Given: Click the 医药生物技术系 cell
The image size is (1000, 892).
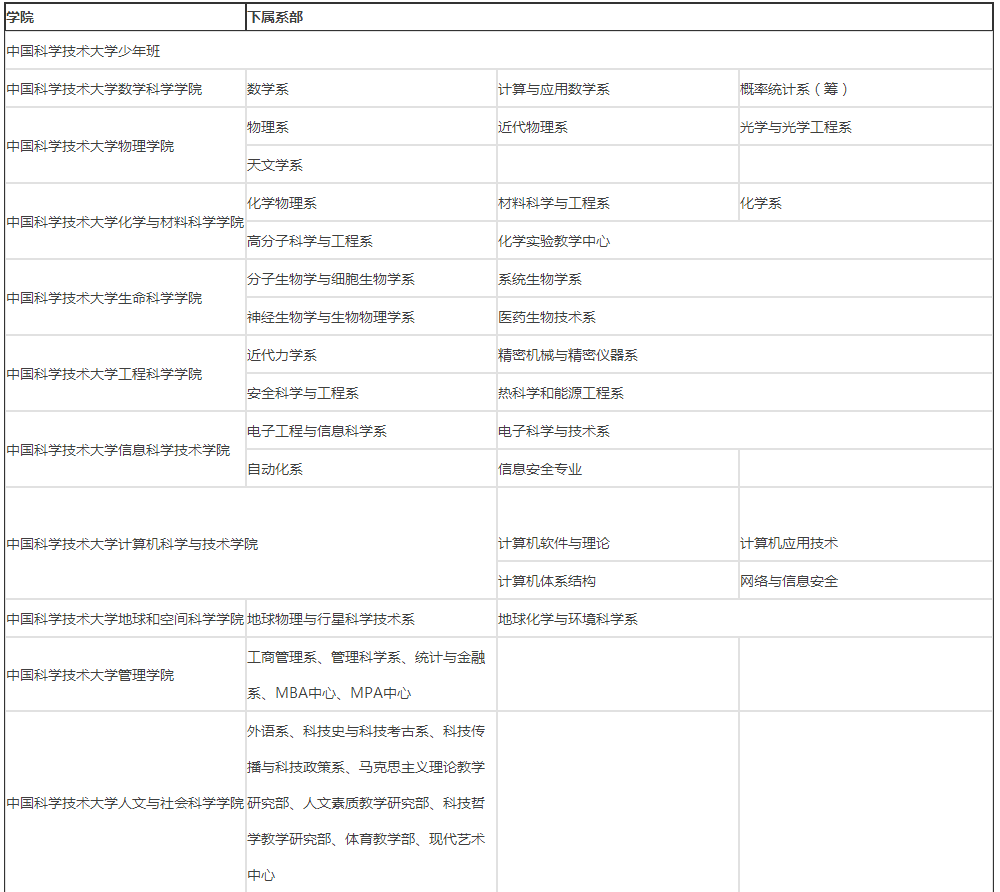Looking at the screenshot, I should tap(745, 317).
